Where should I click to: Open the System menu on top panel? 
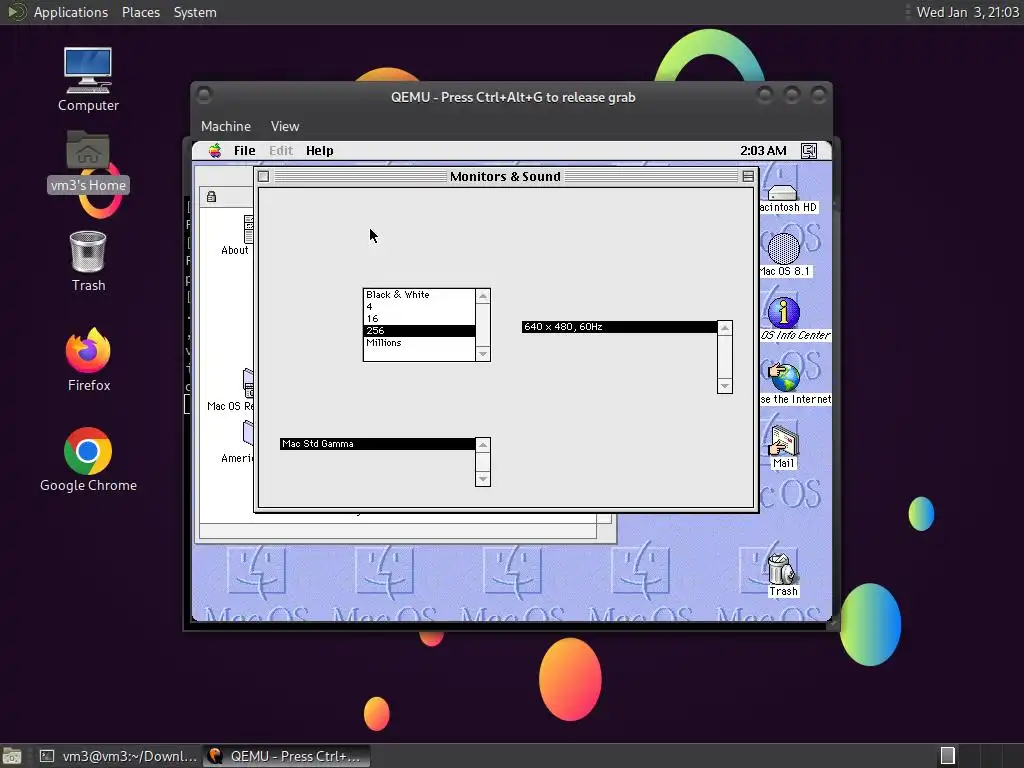195,12
